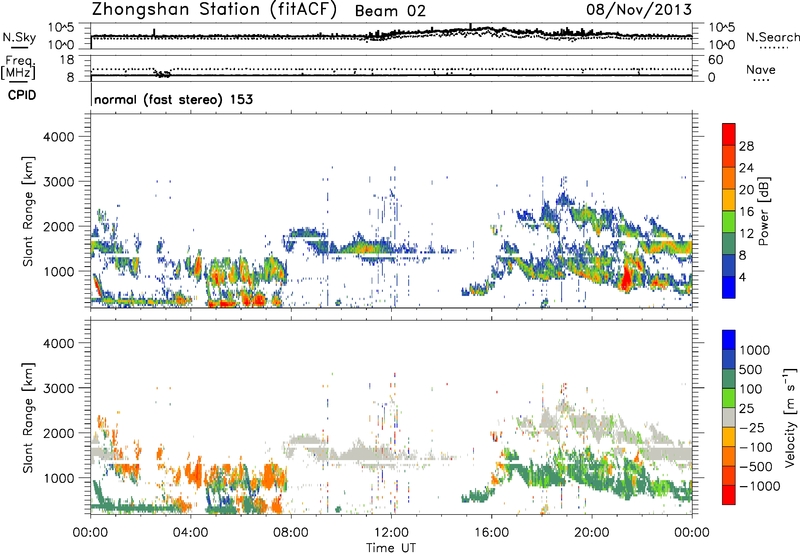The height and width of the screenshot is (554, 800).
Task: Click the Velocity [m s-1] colorbar label
Action: pyautogui.click(x=790, y=417)
